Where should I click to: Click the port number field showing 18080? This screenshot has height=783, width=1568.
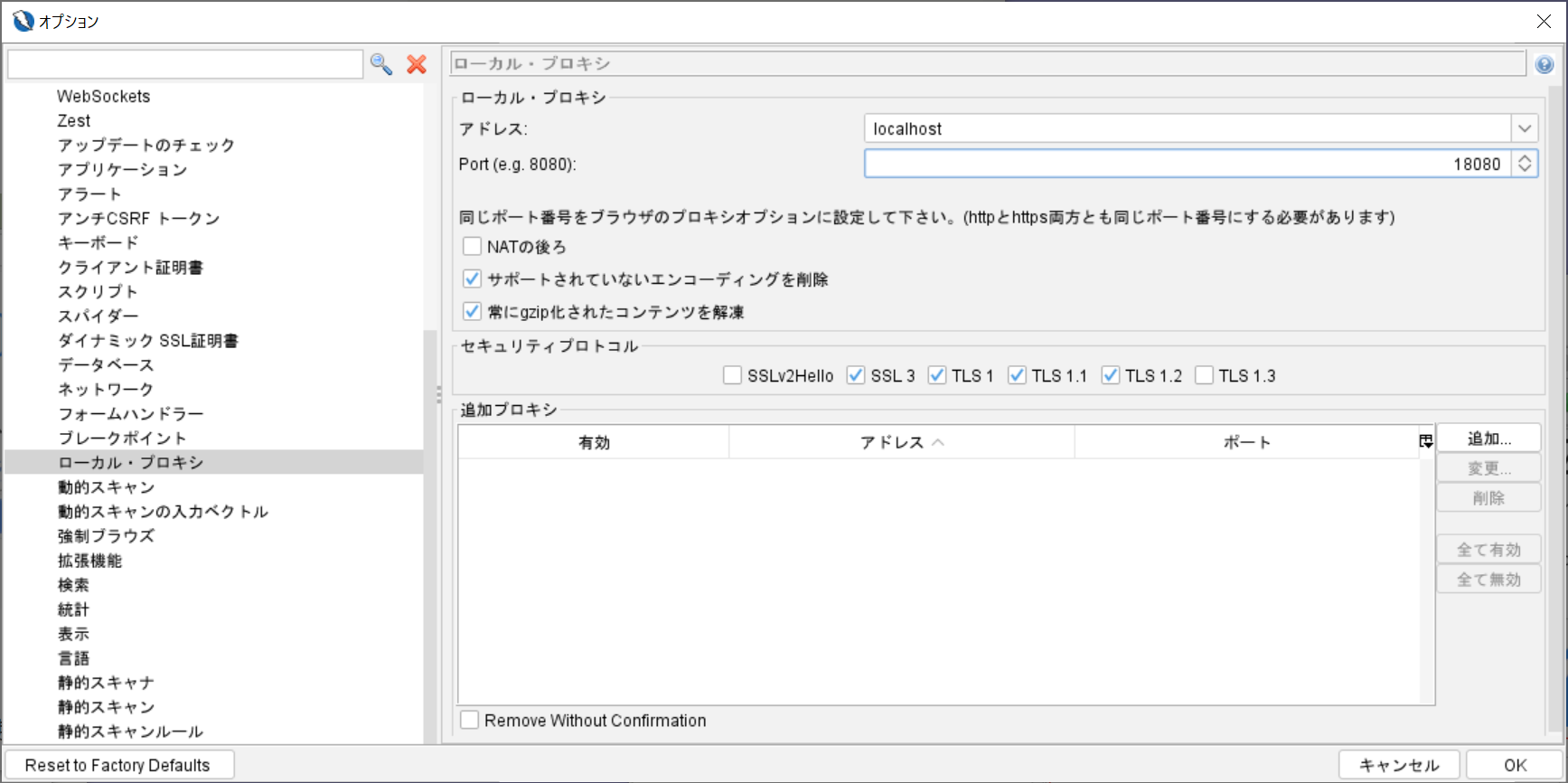pos(1188,164)
